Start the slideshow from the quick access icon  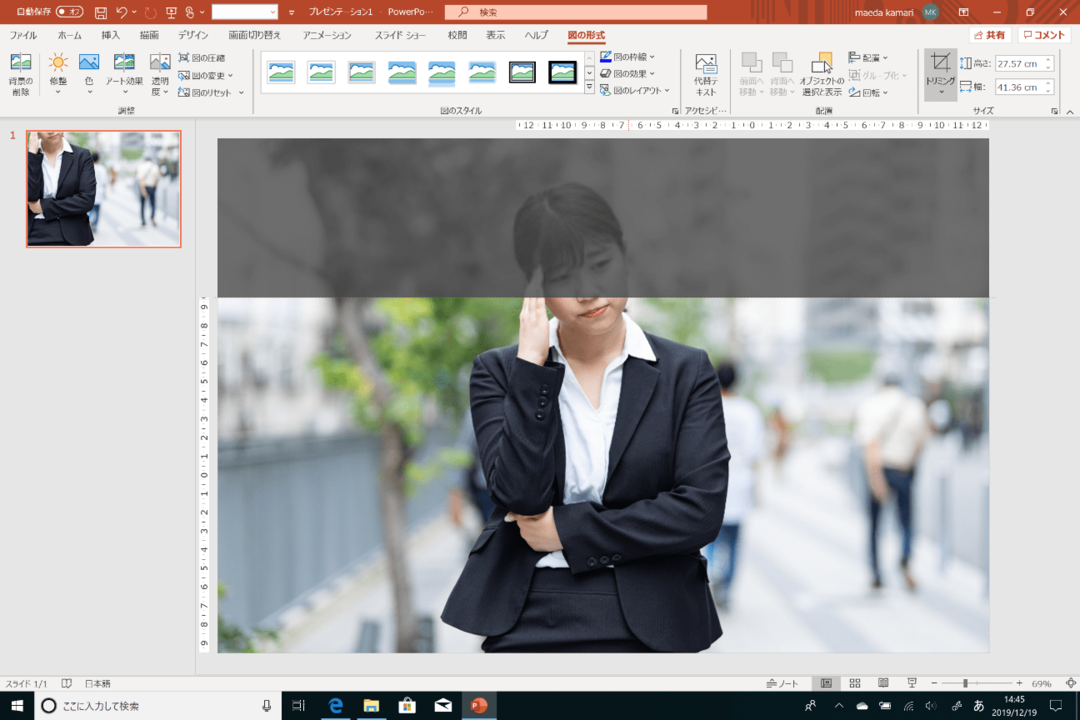click(171, 12)
